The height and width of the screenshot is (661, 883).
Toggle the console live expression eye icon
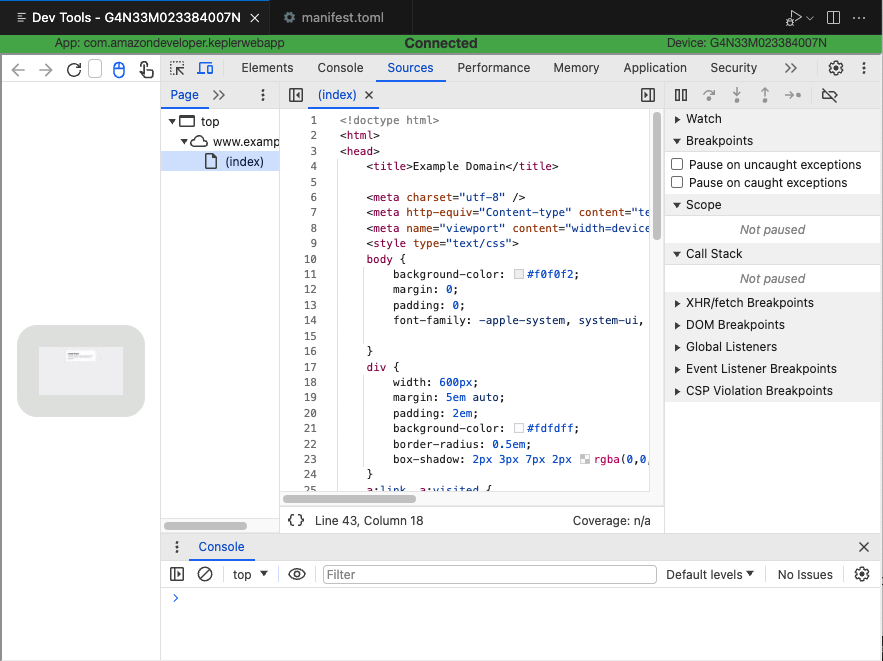click(297, 574)
